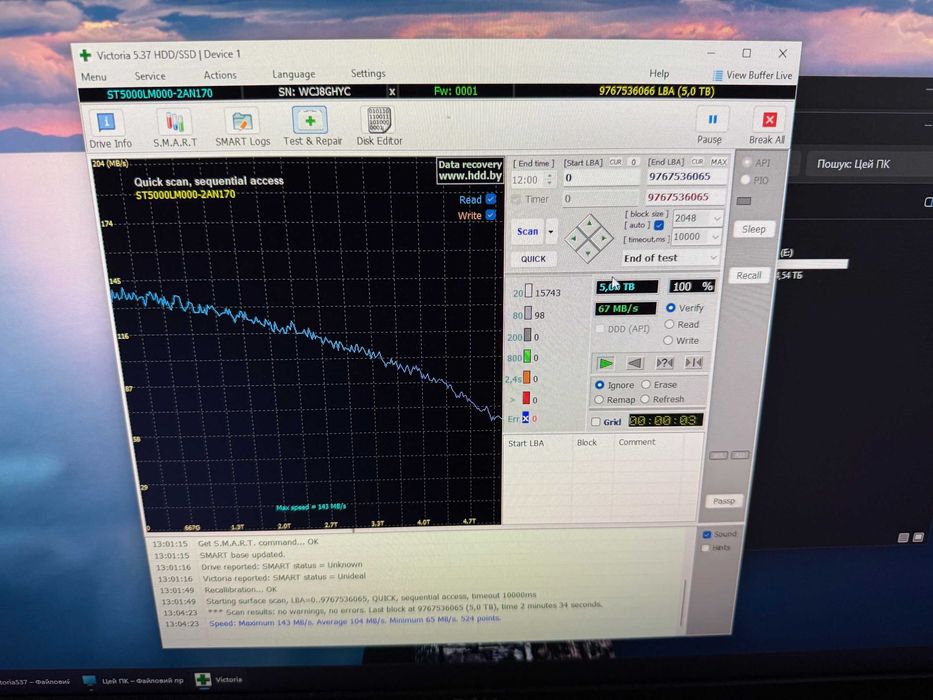Click the End time 12:00 spinner

pyautogui.click(x=550, y=179)
